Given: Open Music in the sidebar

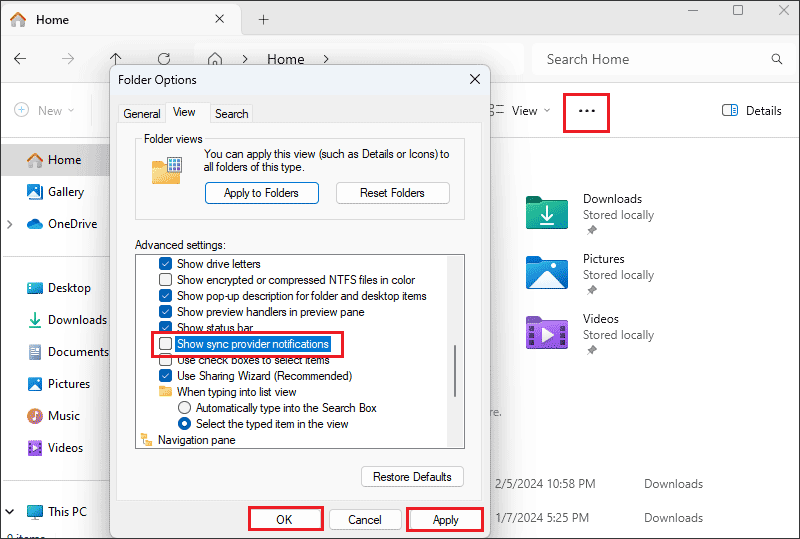Looking at the screenshot, I should point(55,416).
